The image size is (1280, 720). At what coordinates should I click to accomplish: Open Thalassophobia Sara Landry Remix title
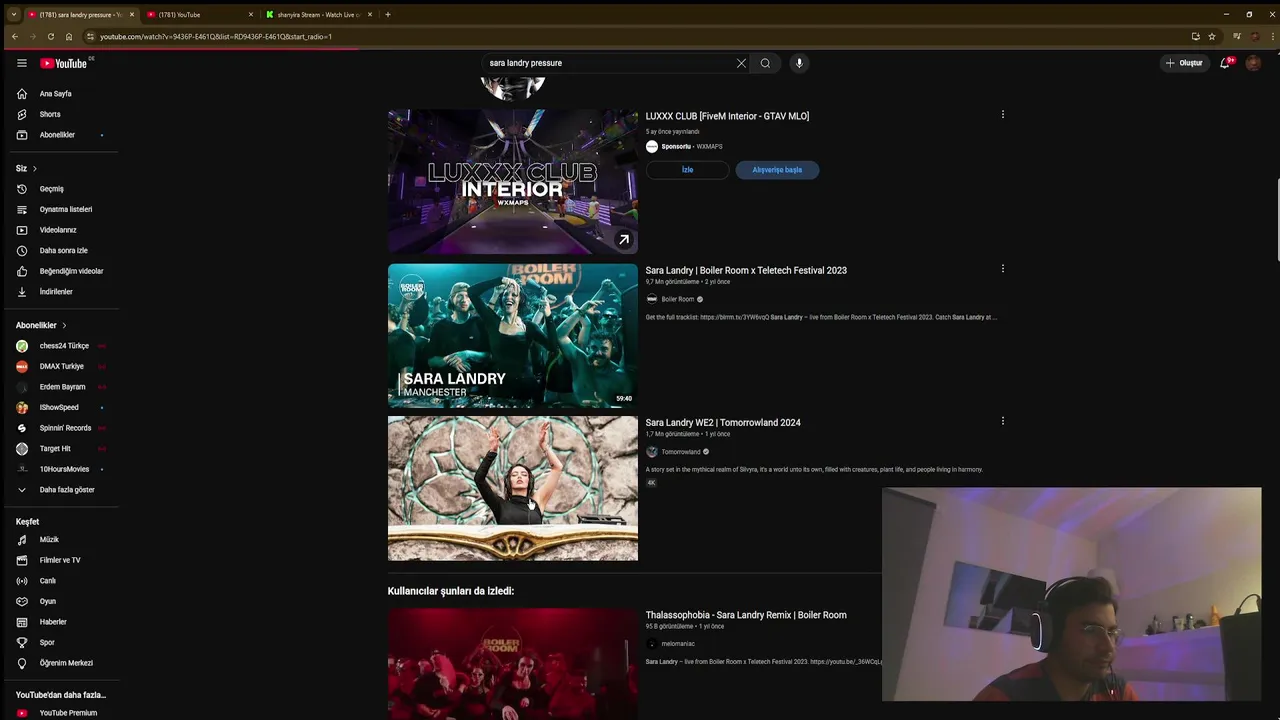746,615
